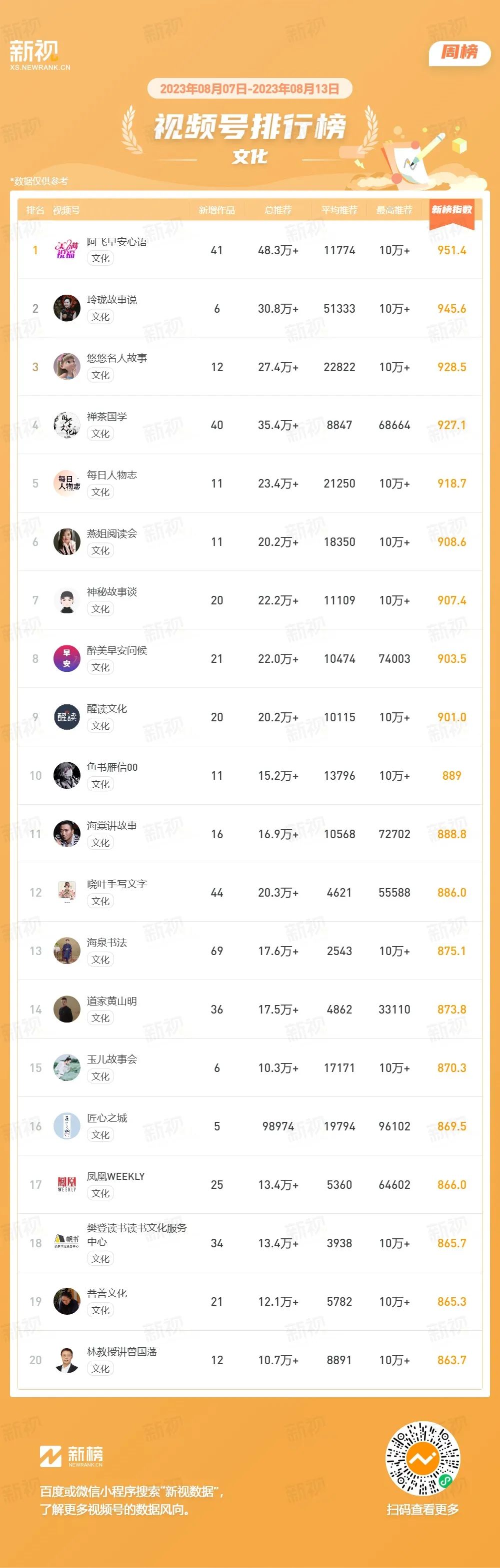This screenshot has width=500, height=1568.
Task: Open the 醉美早安问候 purple avatar
Action: point(67,658)
